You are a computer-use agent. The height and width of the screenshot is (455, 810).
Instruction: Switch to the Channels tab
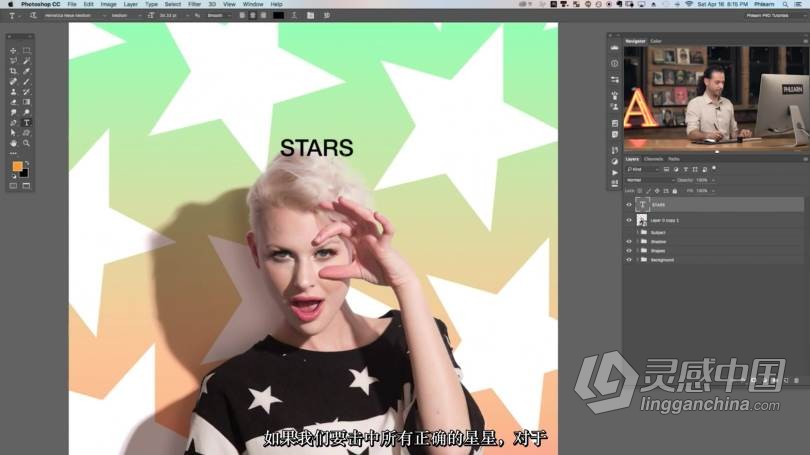[x=653, y=159]
